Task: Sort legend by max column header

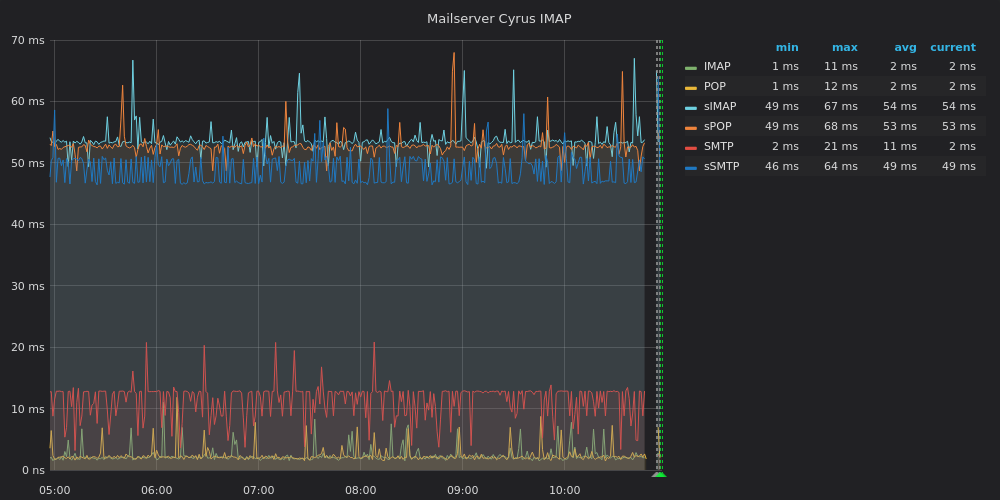Action: pos(845,47)
